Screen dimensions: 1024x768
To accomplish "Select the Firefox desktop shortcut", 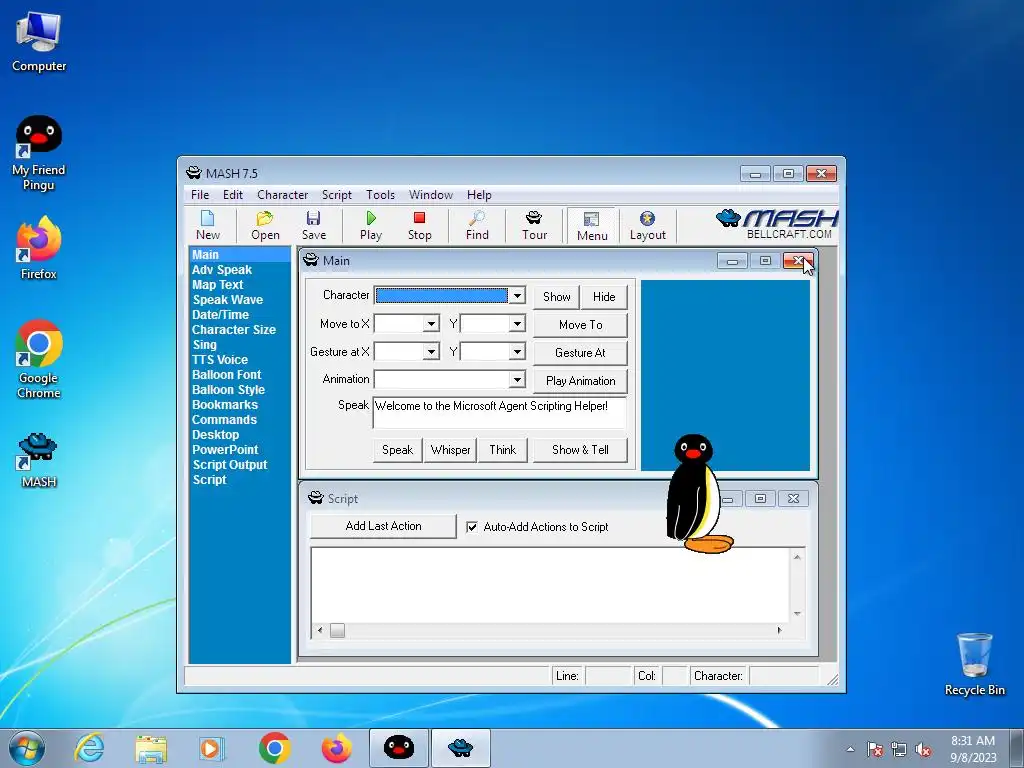I will point(39,248).
